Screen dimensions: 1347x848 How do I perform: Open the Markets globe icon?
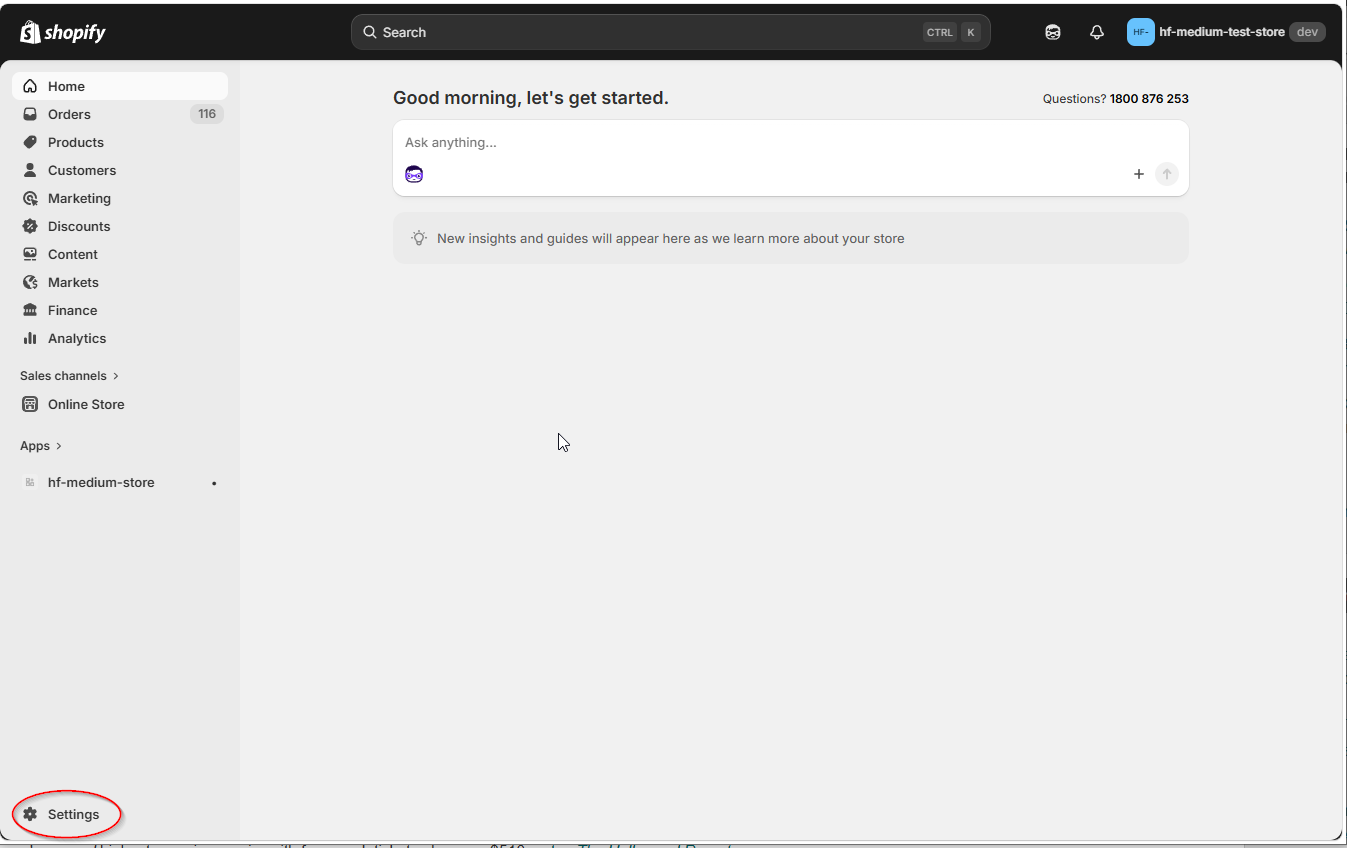coord(30,281)
